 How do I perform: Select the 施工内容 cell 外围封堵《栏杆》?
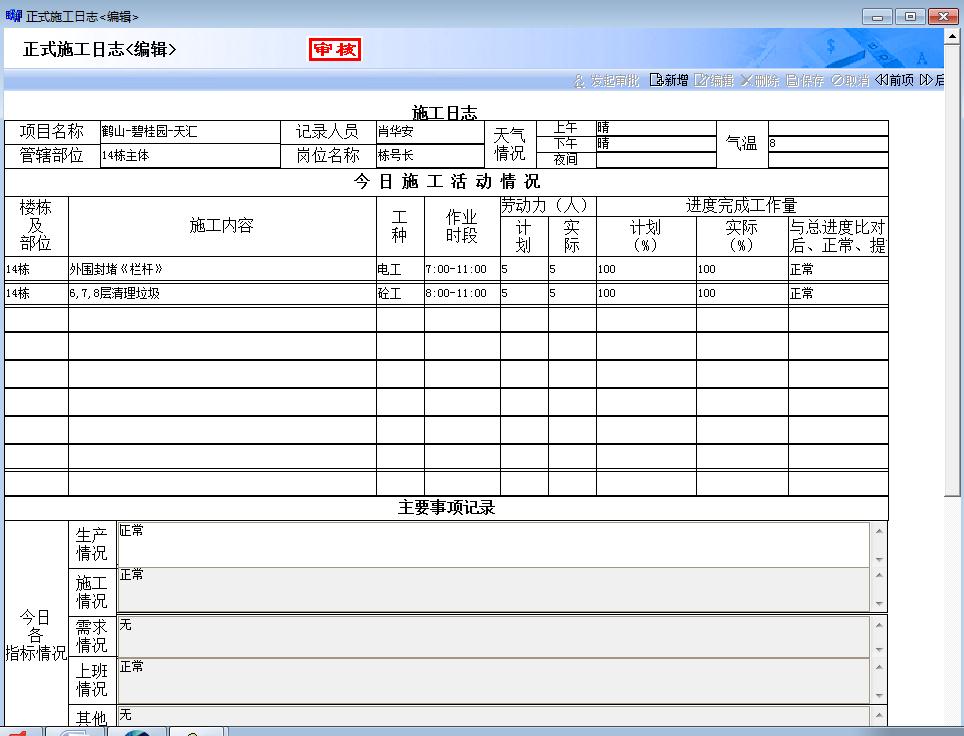point(222,269)
